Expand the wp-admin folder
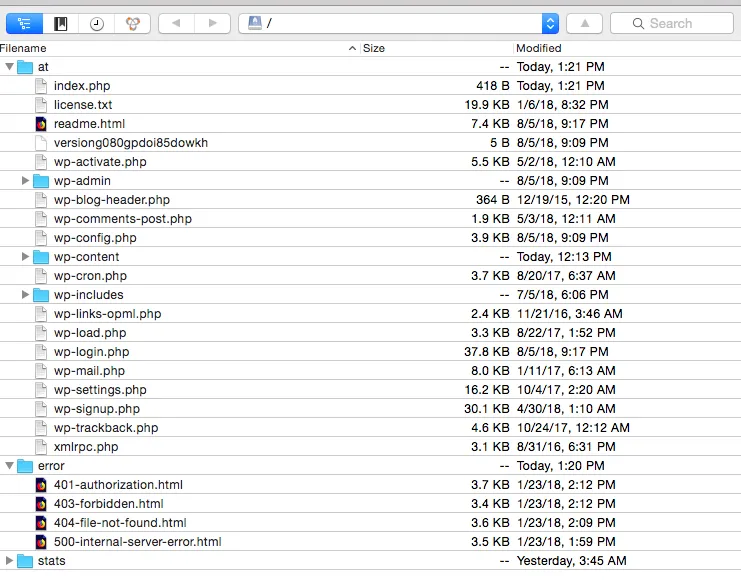 25,181
